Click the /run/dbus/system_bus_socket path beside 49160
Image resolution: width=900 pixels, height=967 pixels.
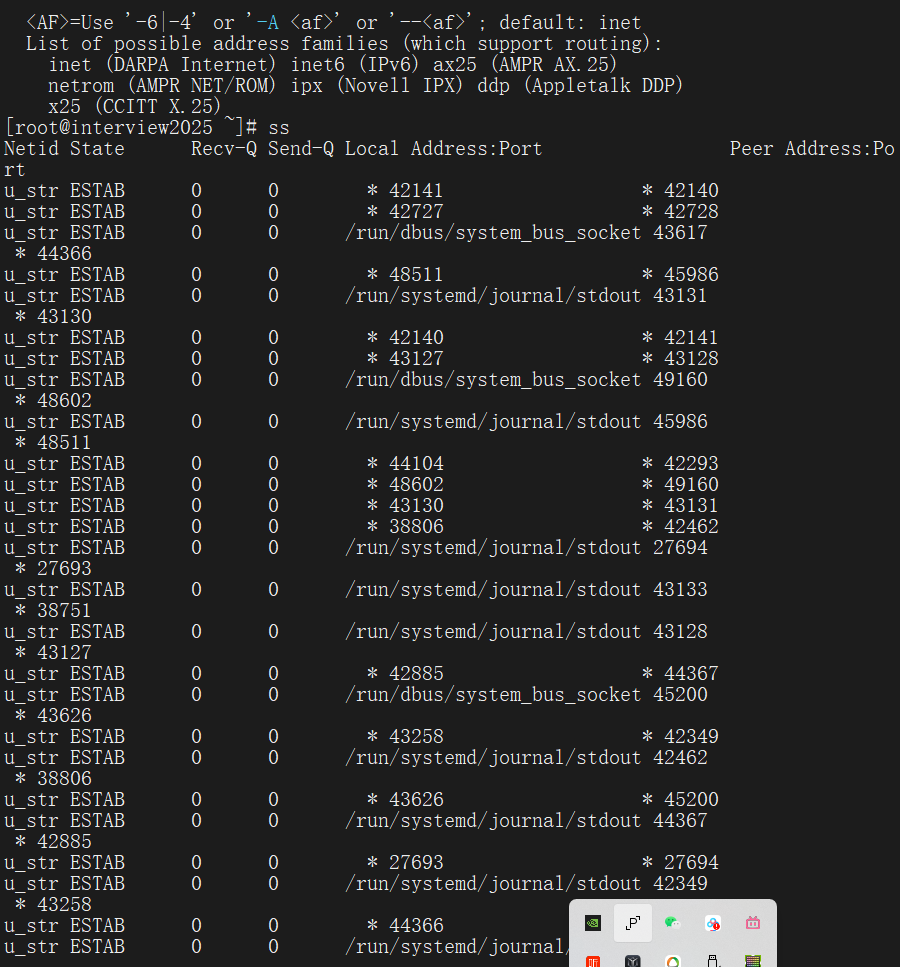[493, 379]
